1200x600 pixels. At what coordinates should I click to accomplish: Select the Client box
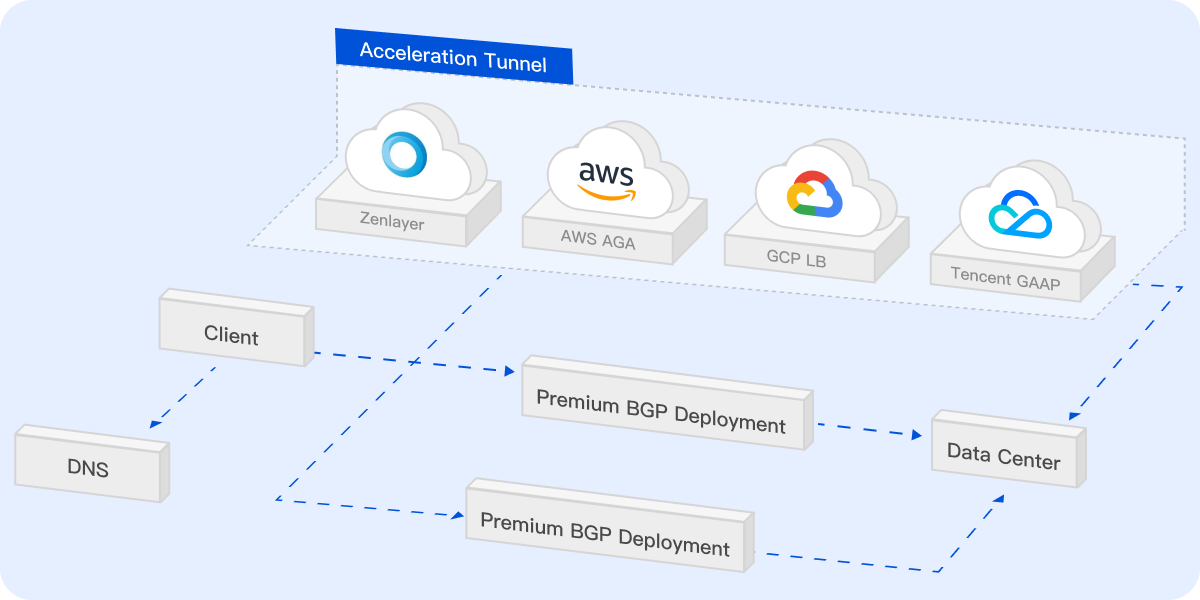pos(231,335)
